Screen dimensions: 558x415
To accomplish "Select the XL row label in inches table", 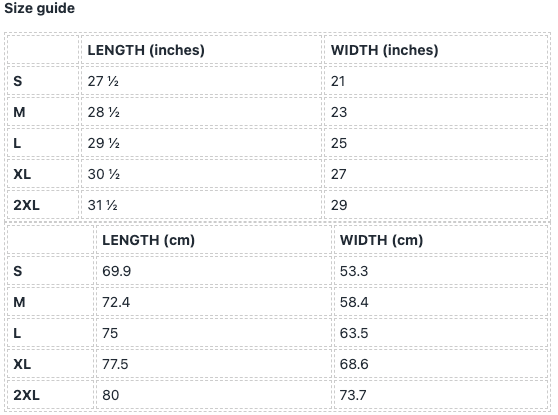I will pos(22,174).
